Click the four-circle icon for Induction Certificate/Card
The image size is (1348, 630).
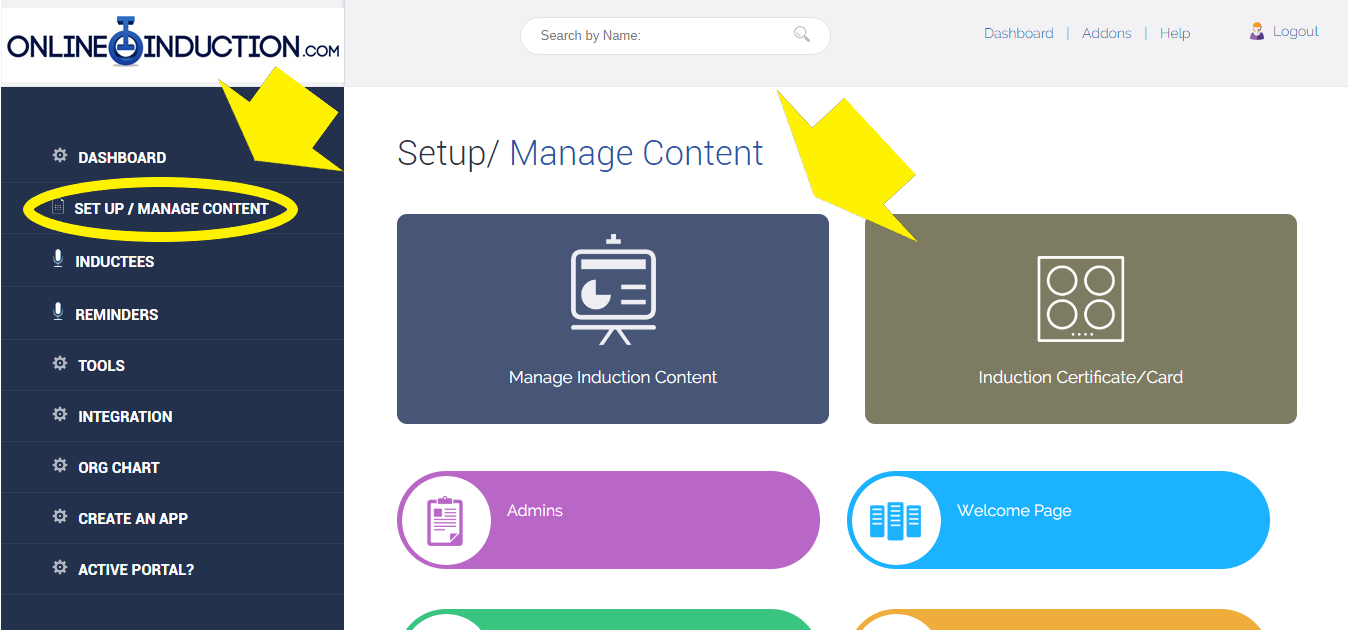1080,299
